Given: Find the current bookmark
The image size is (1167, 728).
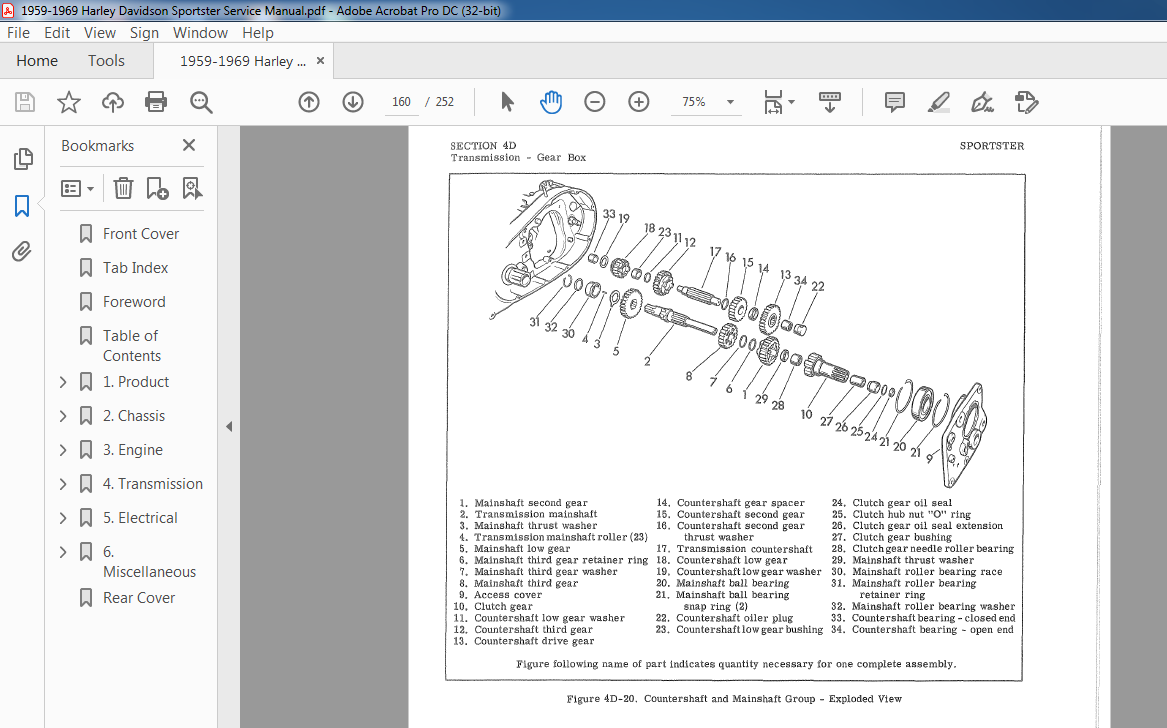Looking at the screenshot, I should coord(192,188).
